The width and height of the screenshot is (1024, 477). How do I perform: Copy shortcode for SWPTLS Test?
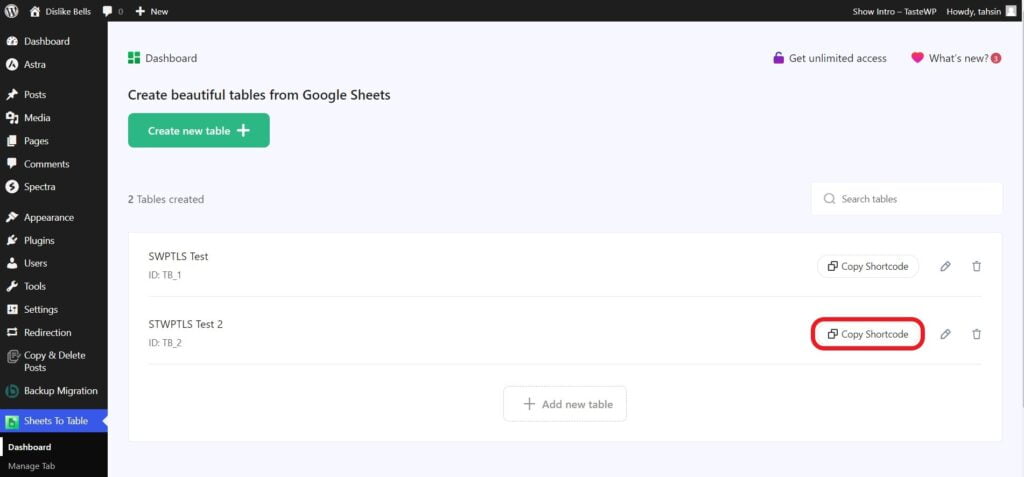868,267
